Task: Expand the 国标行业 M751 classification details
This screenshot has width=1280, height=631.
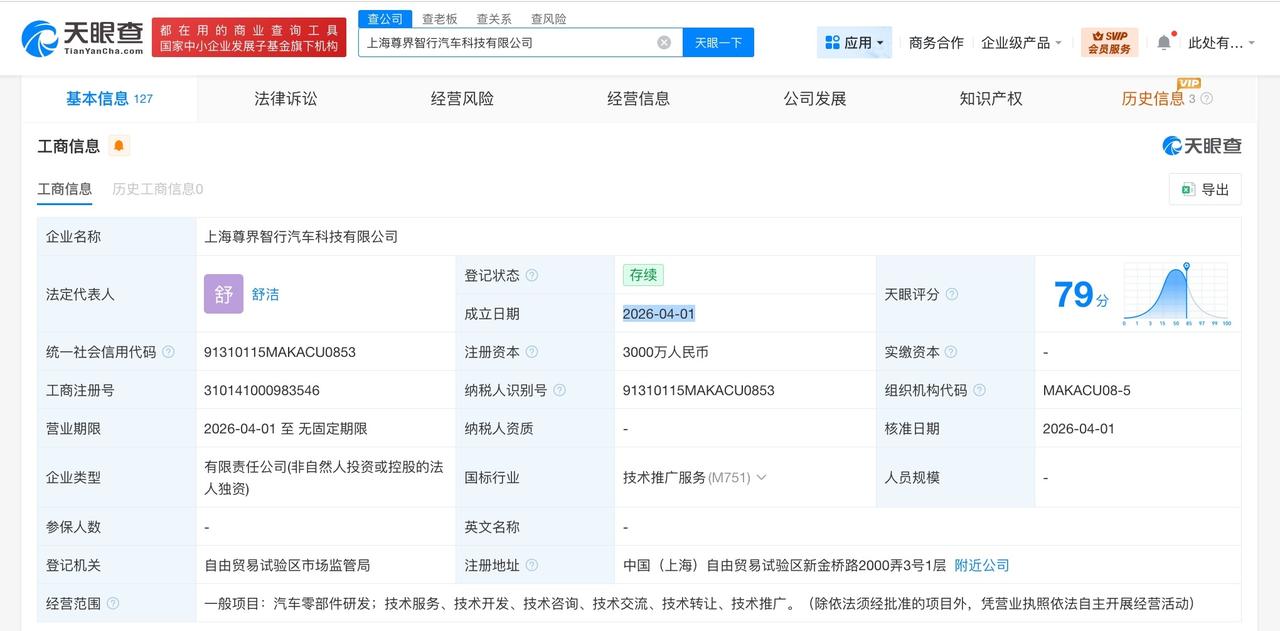Action: point(761,477)
